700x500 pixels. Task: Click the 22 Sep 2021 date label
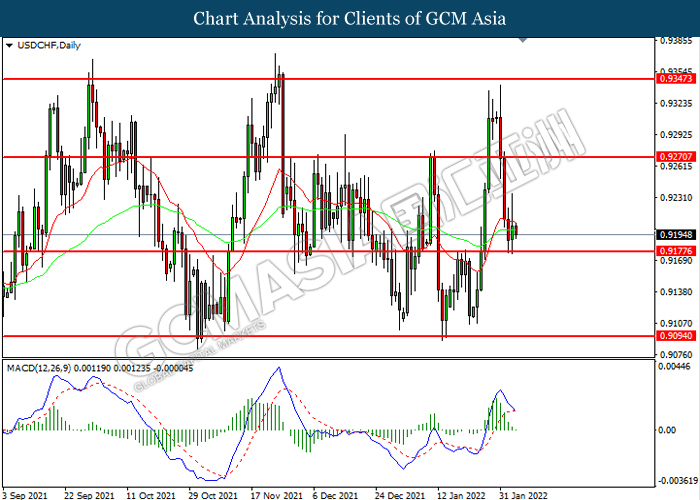tap(89, 495)
